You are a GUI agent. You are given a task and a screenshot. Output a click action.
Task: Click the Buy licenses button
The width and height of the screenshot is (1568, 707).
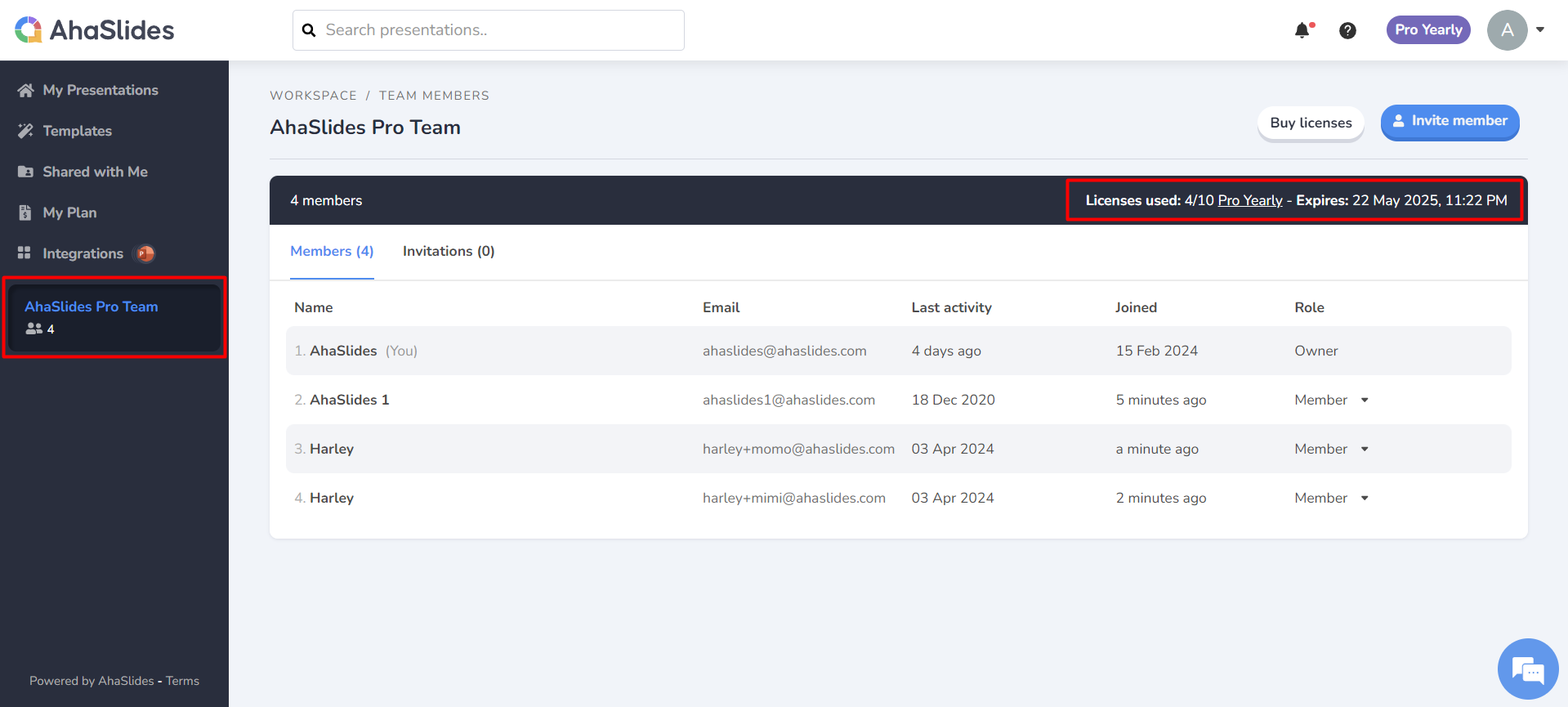[x=1311, y=123]
